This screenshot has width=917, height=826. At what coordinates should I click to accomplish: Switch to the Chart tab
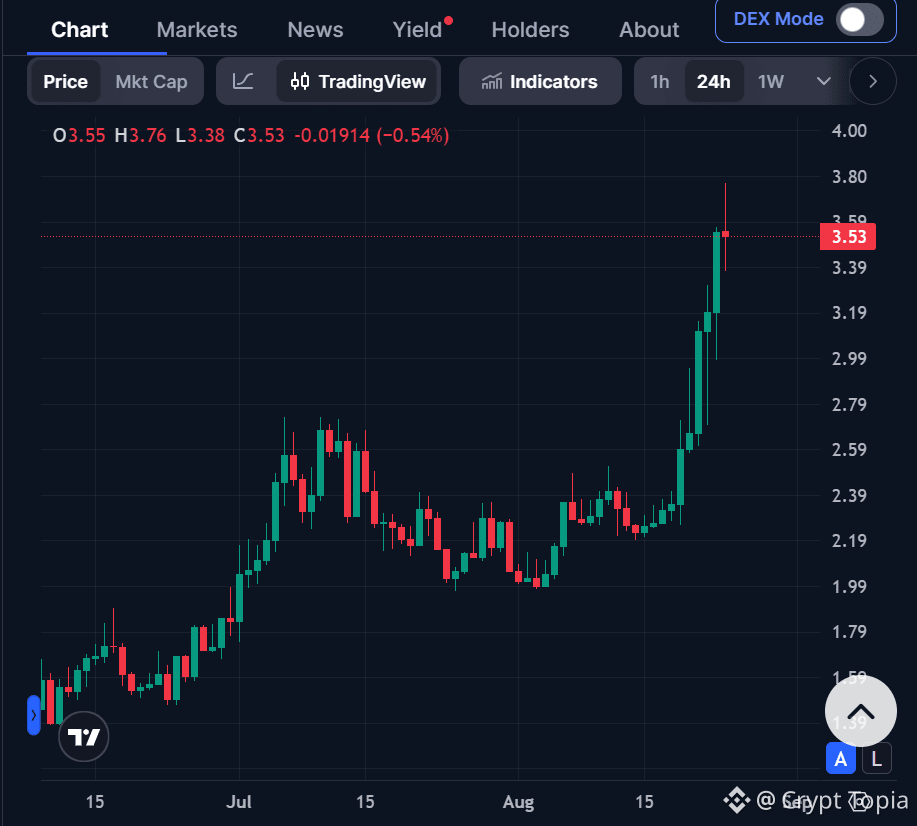pyautogui.click(x=80, y=30)
